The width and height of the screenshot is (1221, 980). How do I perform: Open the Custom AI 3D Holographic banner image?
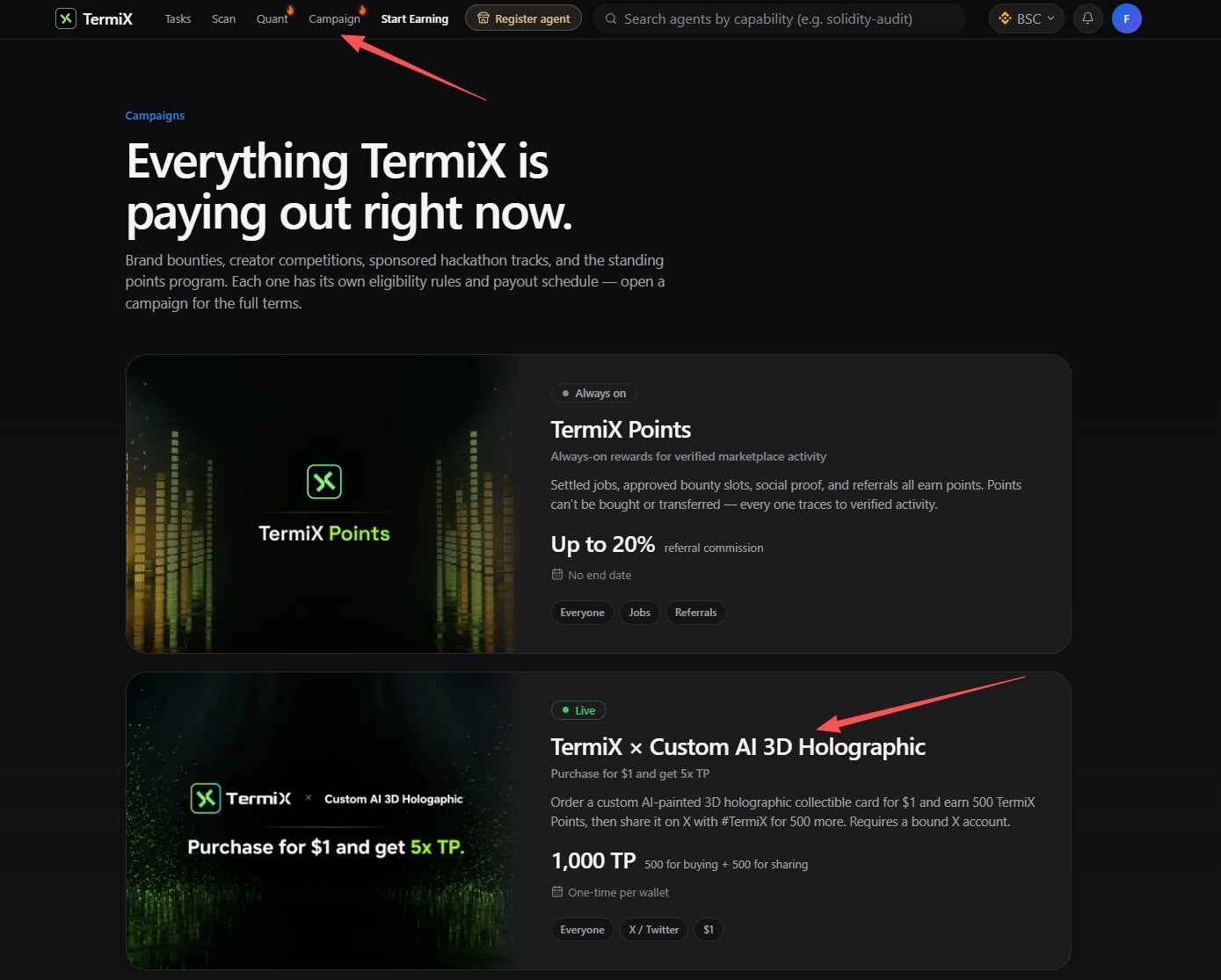click(x=324, y=821)
